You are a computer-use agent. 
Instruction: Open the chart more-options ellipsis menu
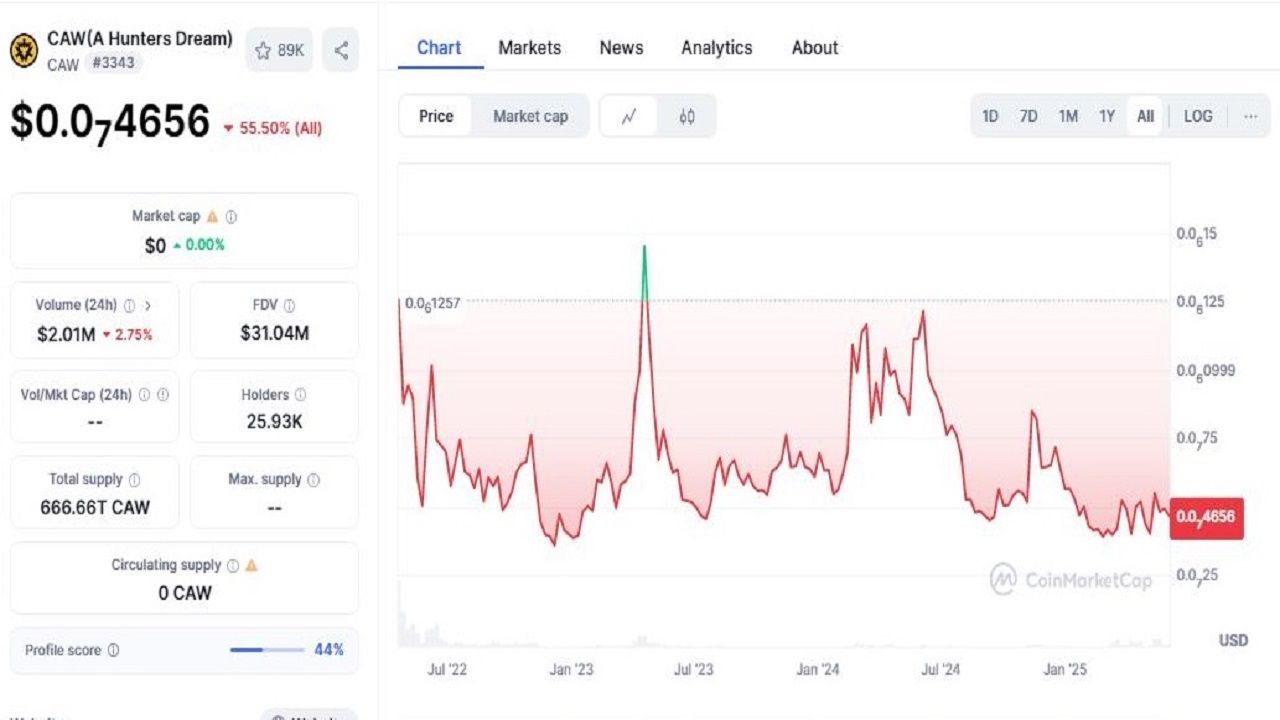click(x=1250, y=116)
